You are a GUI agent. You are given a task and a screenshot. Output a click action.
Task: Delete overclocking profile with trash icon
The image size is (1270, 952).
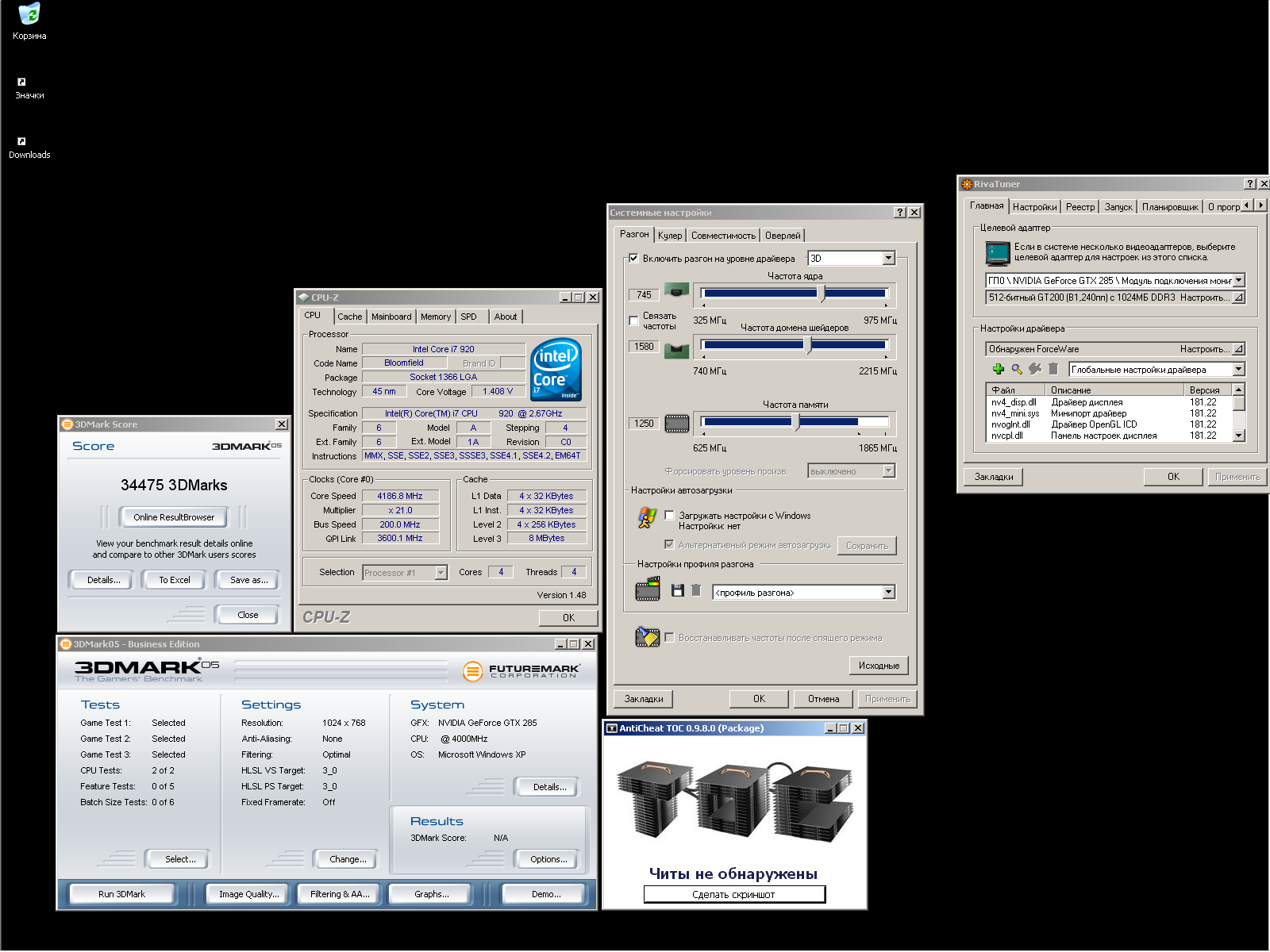tap(696, 590)
